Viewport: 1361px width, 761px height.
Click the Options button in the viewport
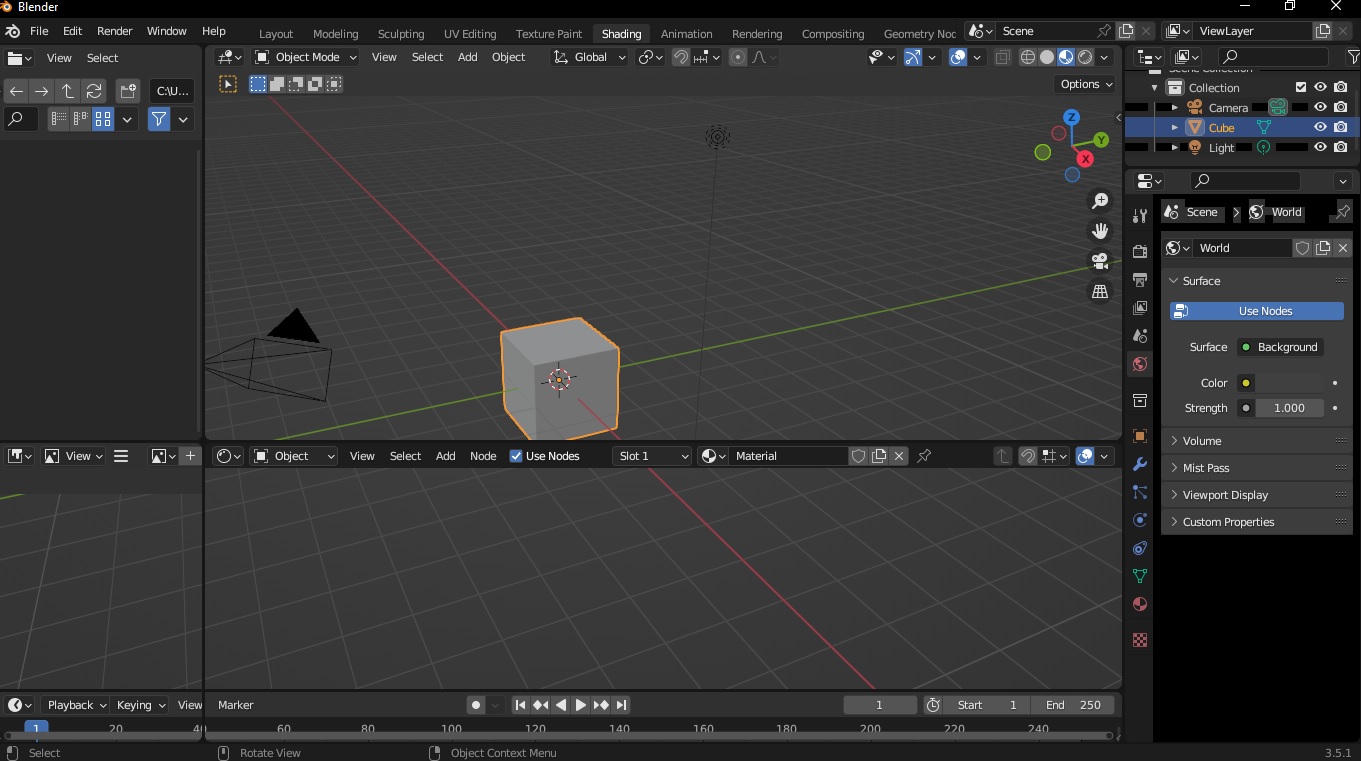pos(1083,84)
